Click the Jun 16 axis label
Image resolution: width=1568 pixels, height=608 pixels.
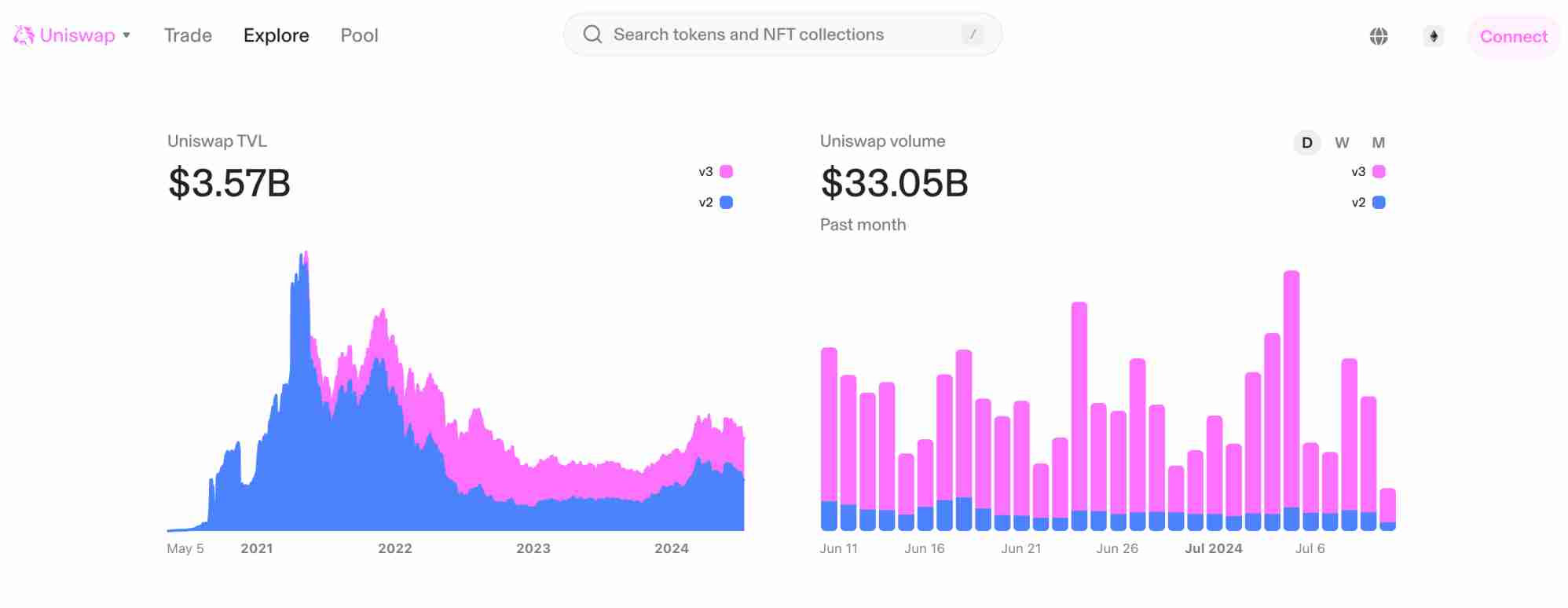[925, 548]
